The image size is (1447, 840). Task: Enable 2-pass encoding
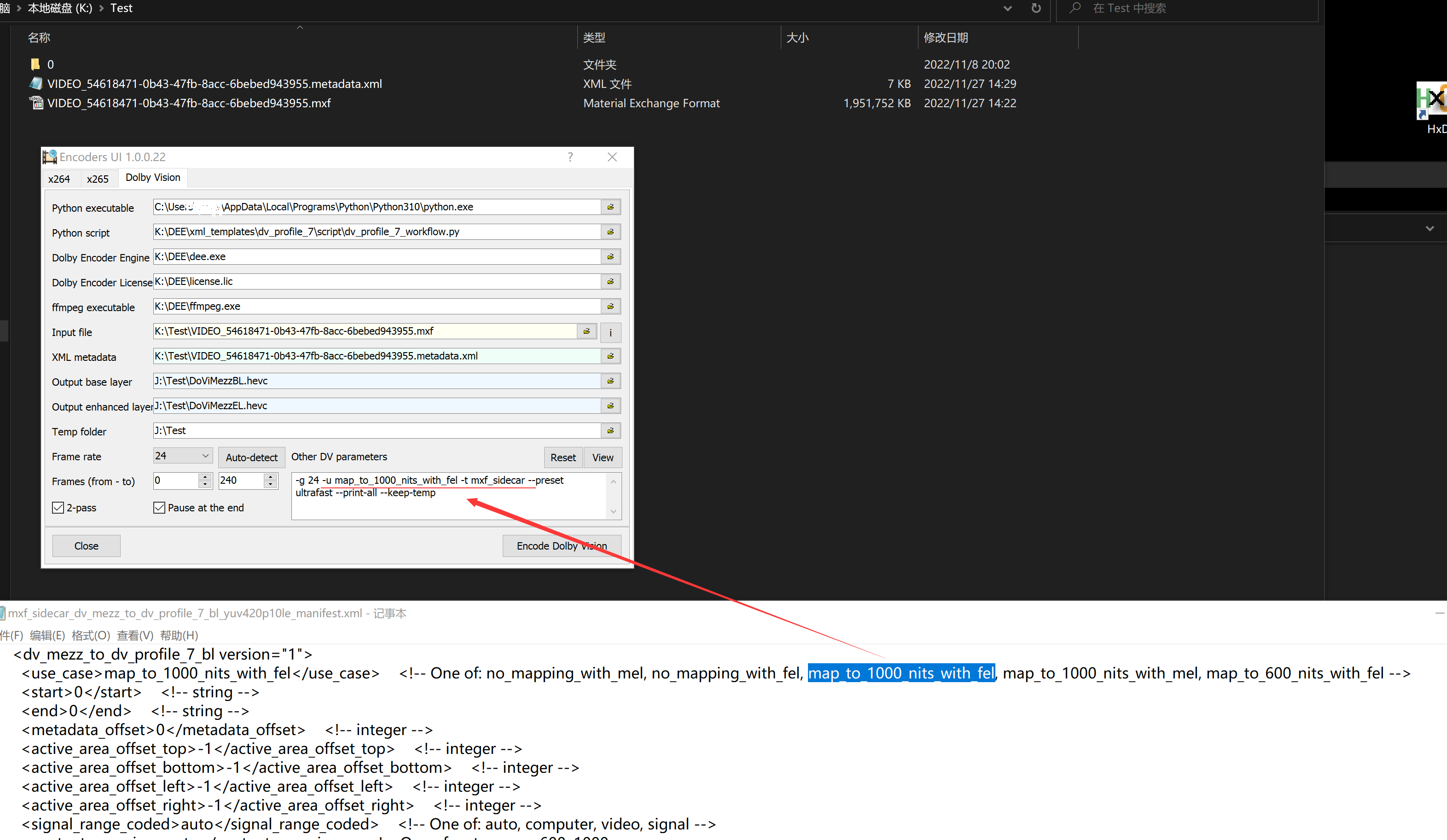[x=58, y=508]
